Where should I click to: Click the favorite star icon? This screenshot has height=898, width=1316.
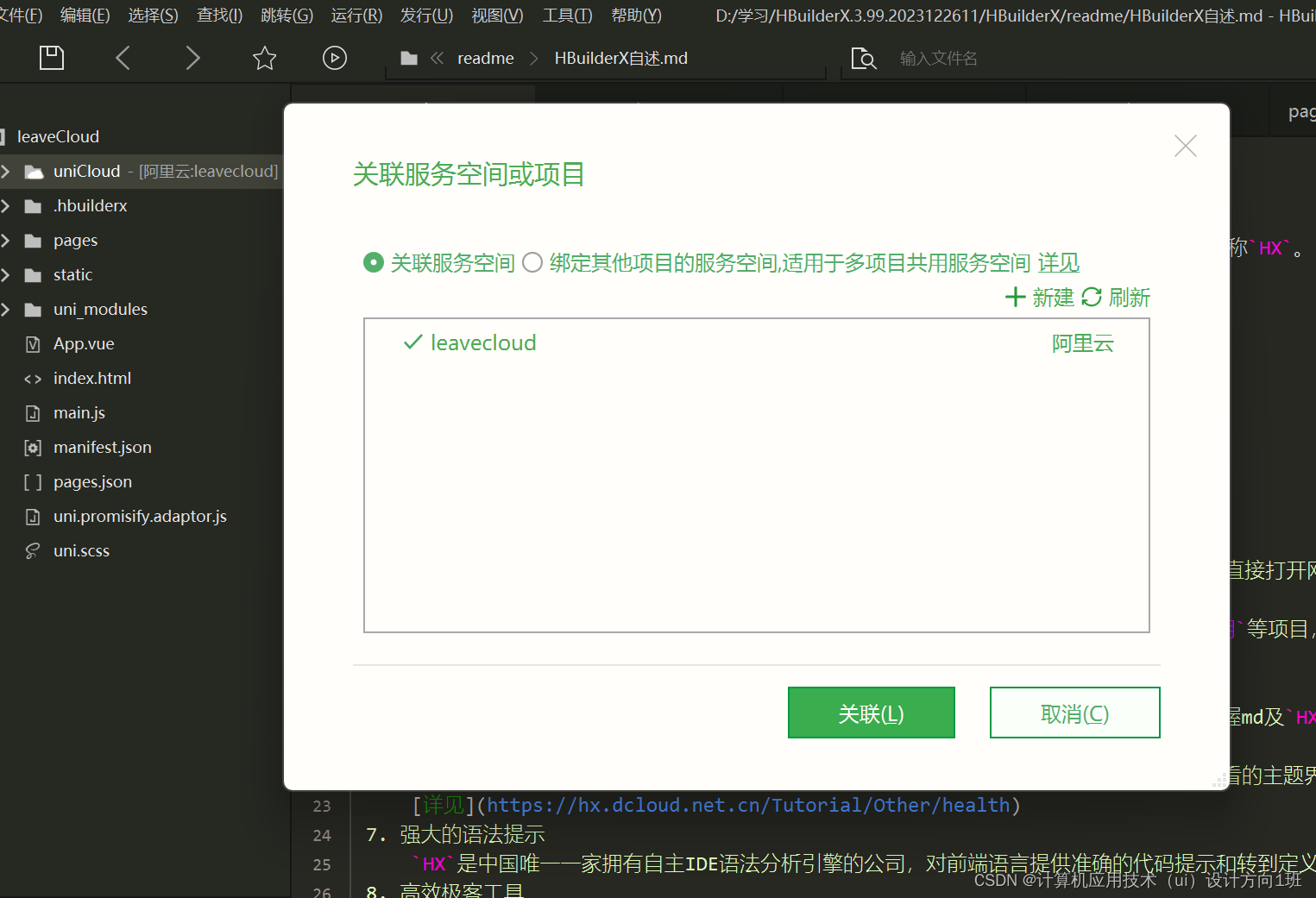(x=264, y=58)
